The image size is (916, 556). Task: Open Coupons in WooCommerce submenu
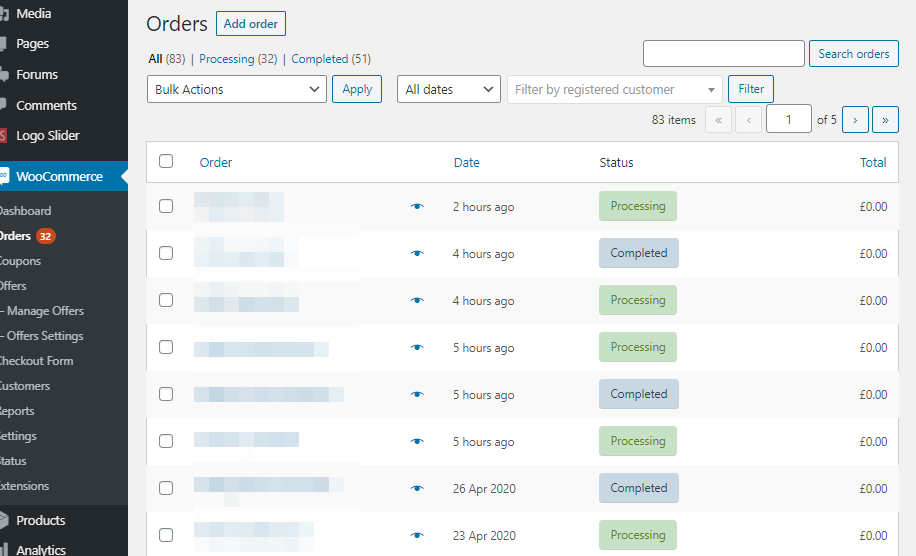coord(20,261)
